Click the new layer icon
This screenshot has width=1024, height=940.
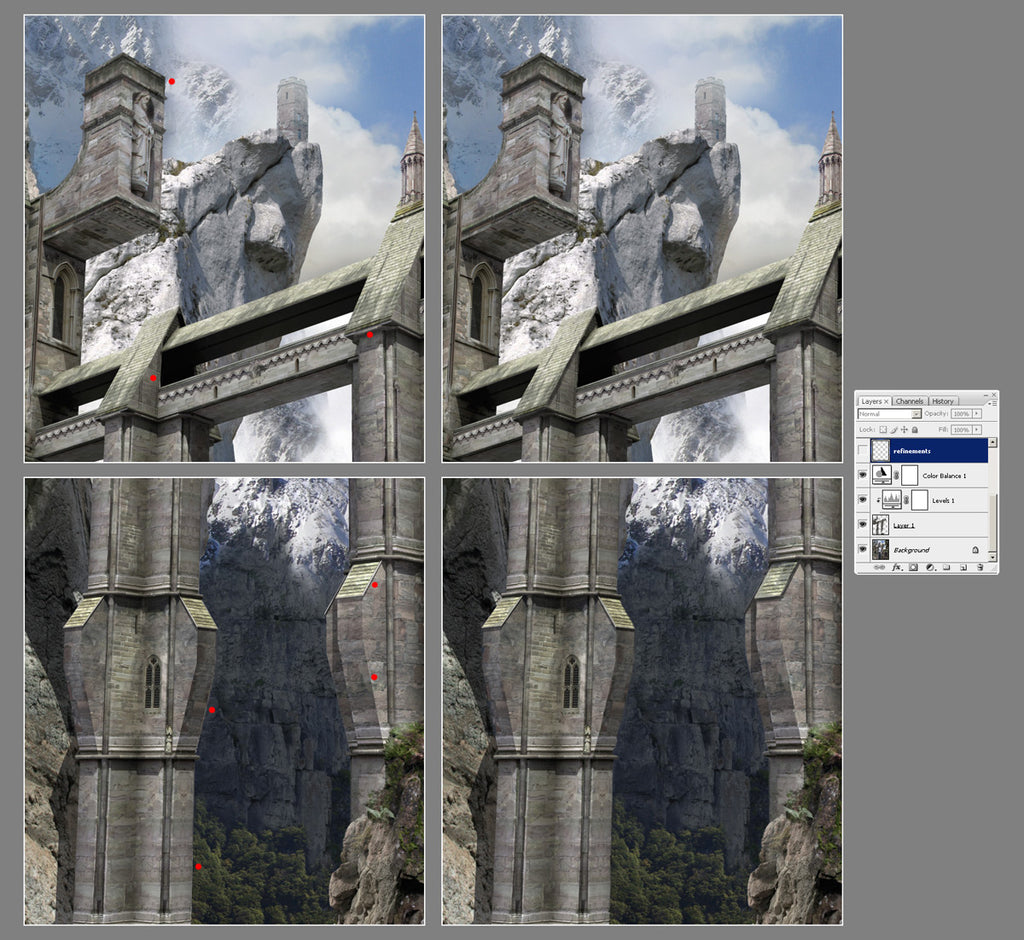point(963,567)
